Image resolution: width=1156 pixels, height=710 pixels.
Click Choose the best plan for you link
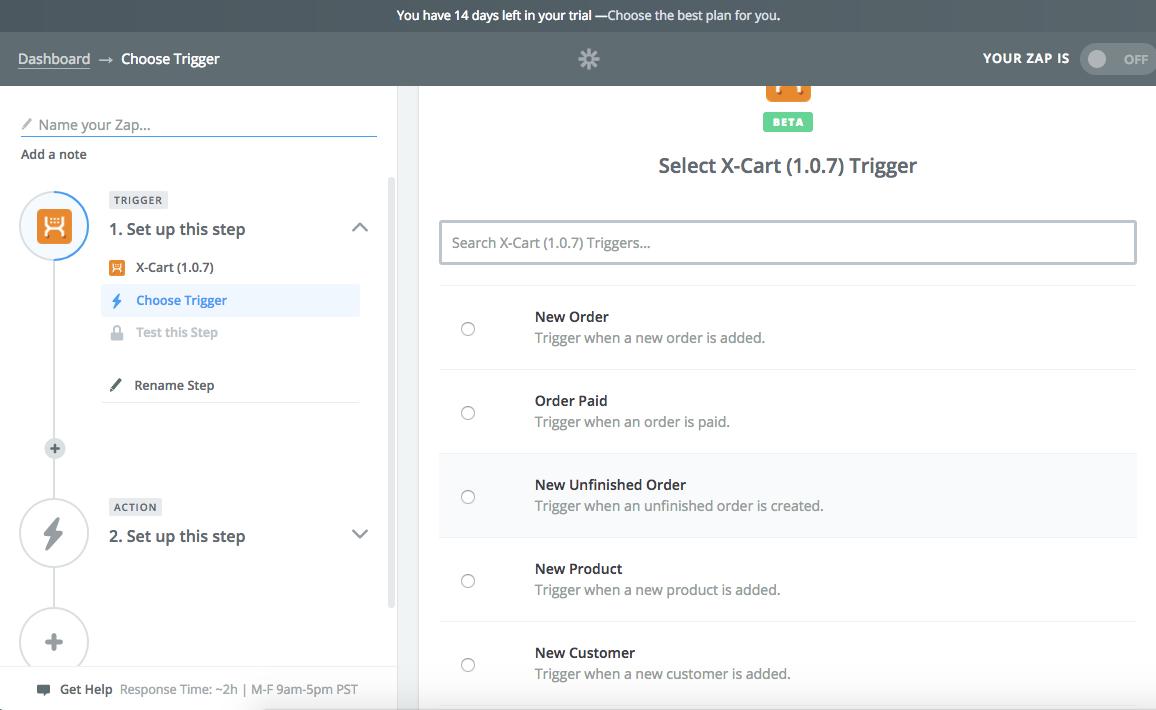[694, 15]
